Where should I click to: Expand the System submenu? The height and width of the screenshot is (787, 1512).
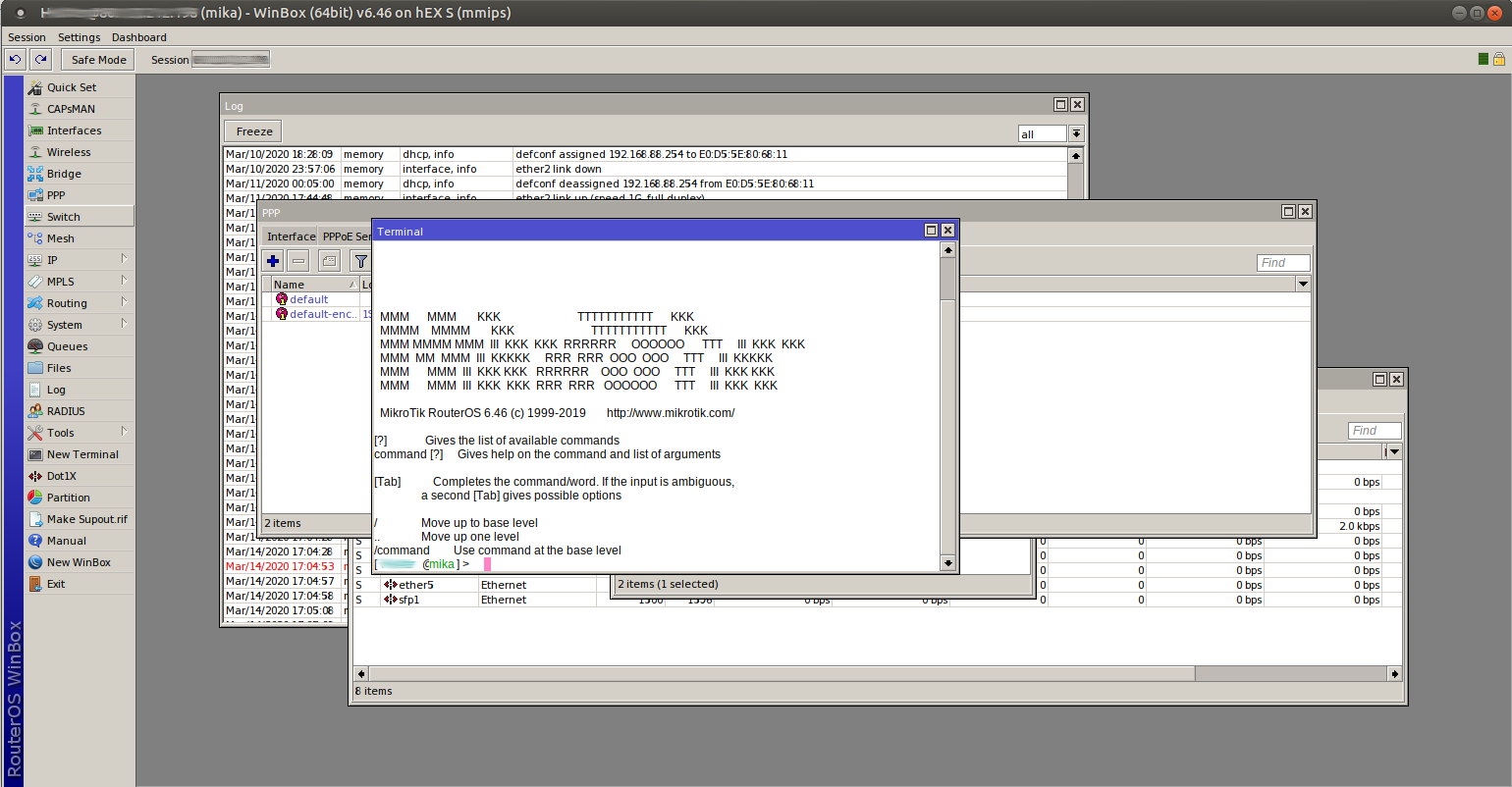[125, 324]
